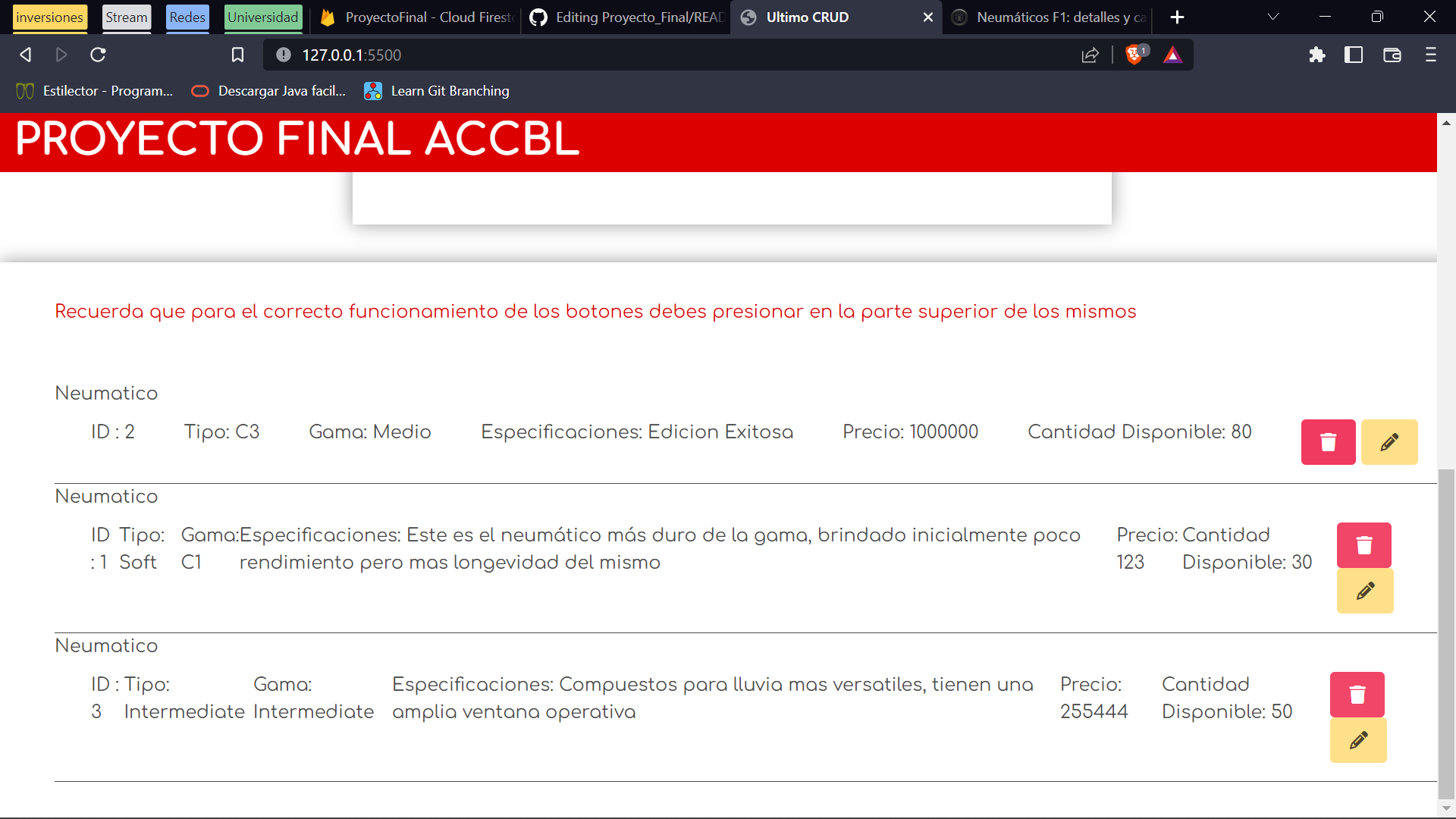
Task: Delete the neumatico with ID 2
Action: coord(1328,442)
